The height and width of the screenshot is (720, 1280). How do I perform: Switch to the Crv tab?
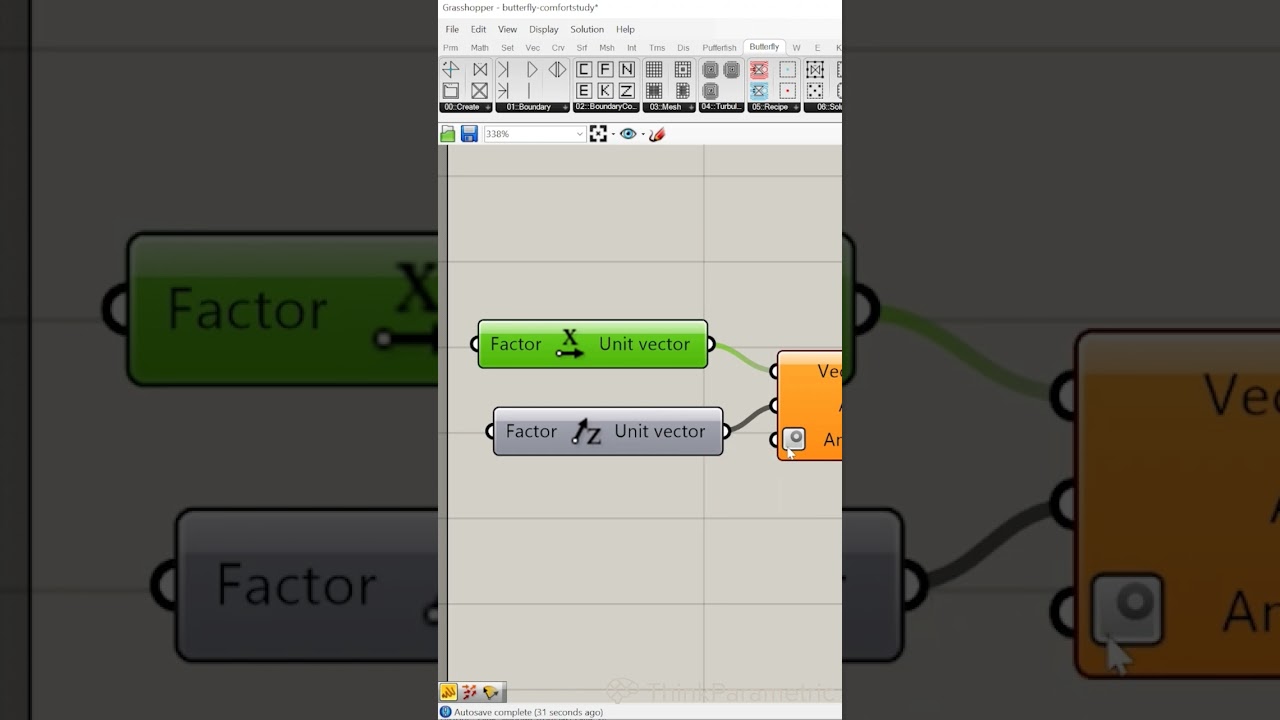coord(558,48)
